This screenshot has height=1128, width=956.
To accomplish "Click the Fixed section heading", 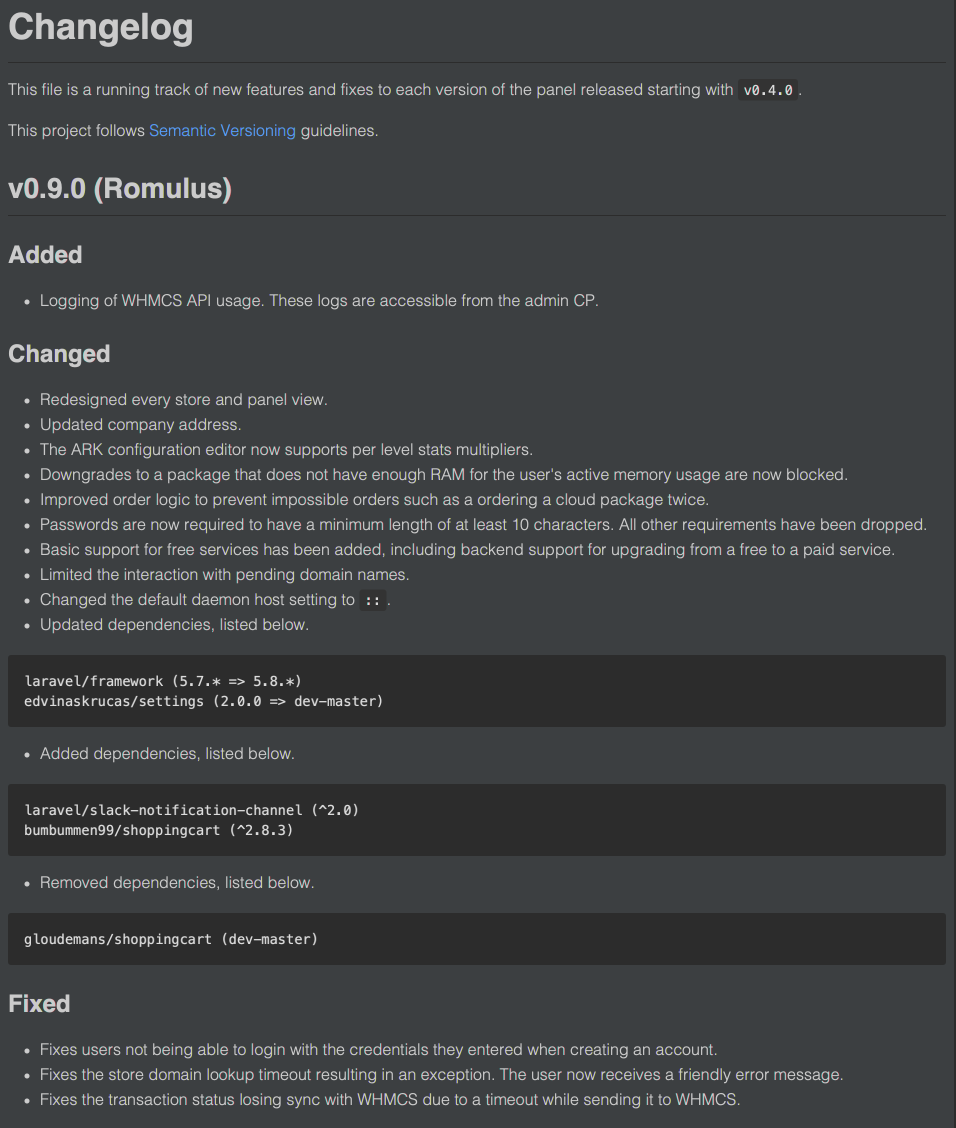I will coord(39,1004).
